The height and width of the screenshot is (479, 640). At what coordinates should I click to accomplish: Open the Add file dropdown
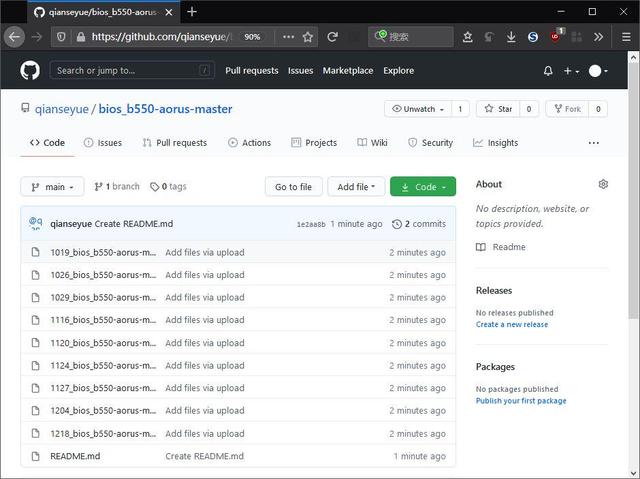[x=356, y=187]
